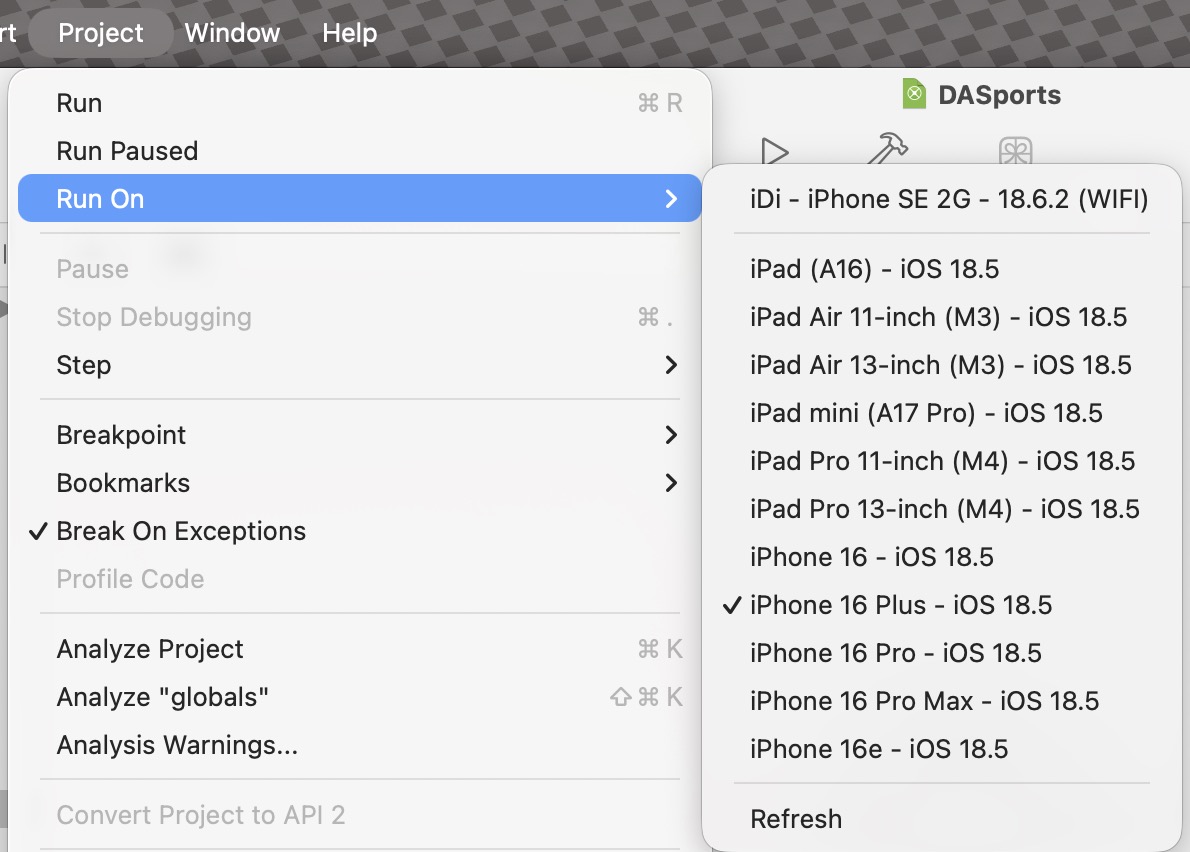Image resolution: width=1190 pixels, height=852 pixels.
Task: Pick iPad mini (A17 Pro) simulator
Action: click(926, 413)
